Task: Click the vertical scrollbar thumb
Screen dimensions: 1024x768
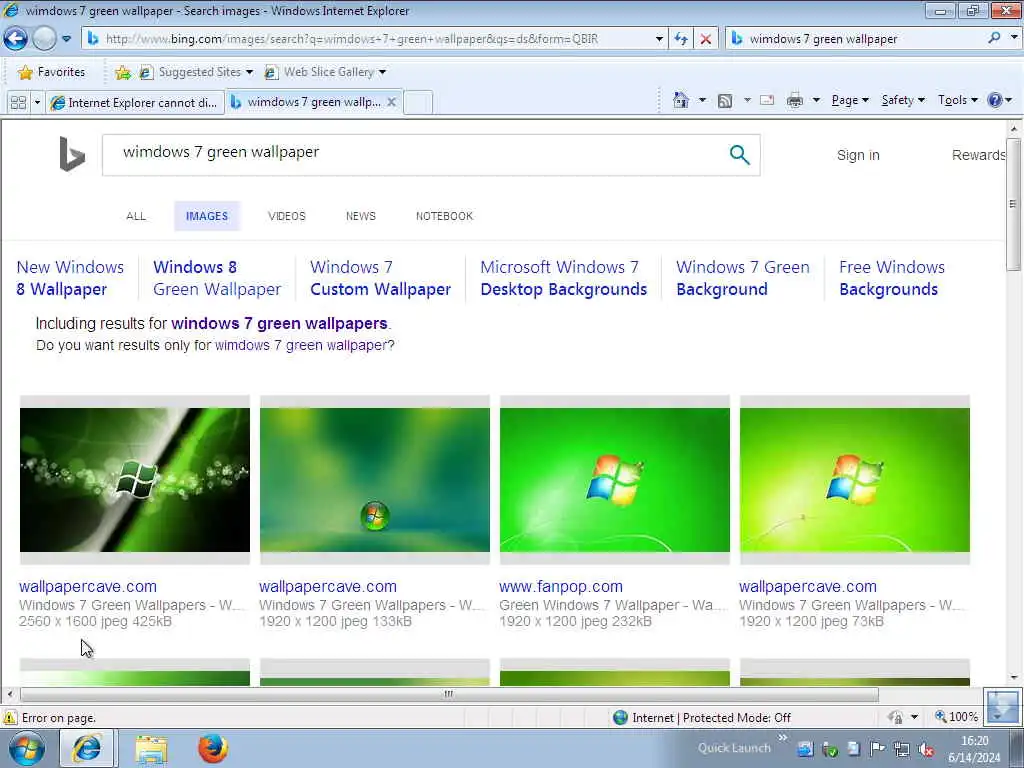Action: pos(1013,204)
